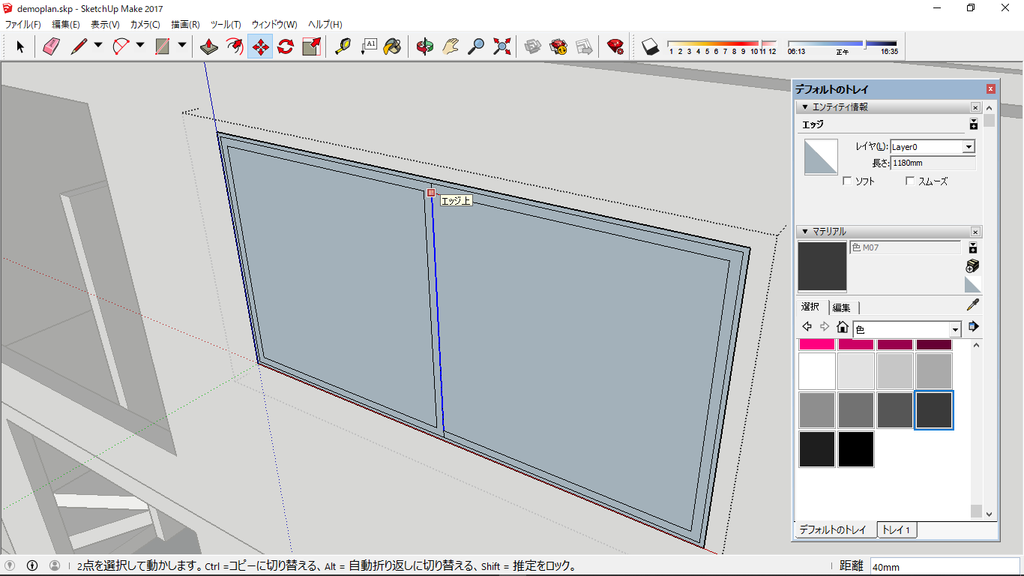Pick the Scale tool
The image size is (1024, 576).
pos(312,46)
